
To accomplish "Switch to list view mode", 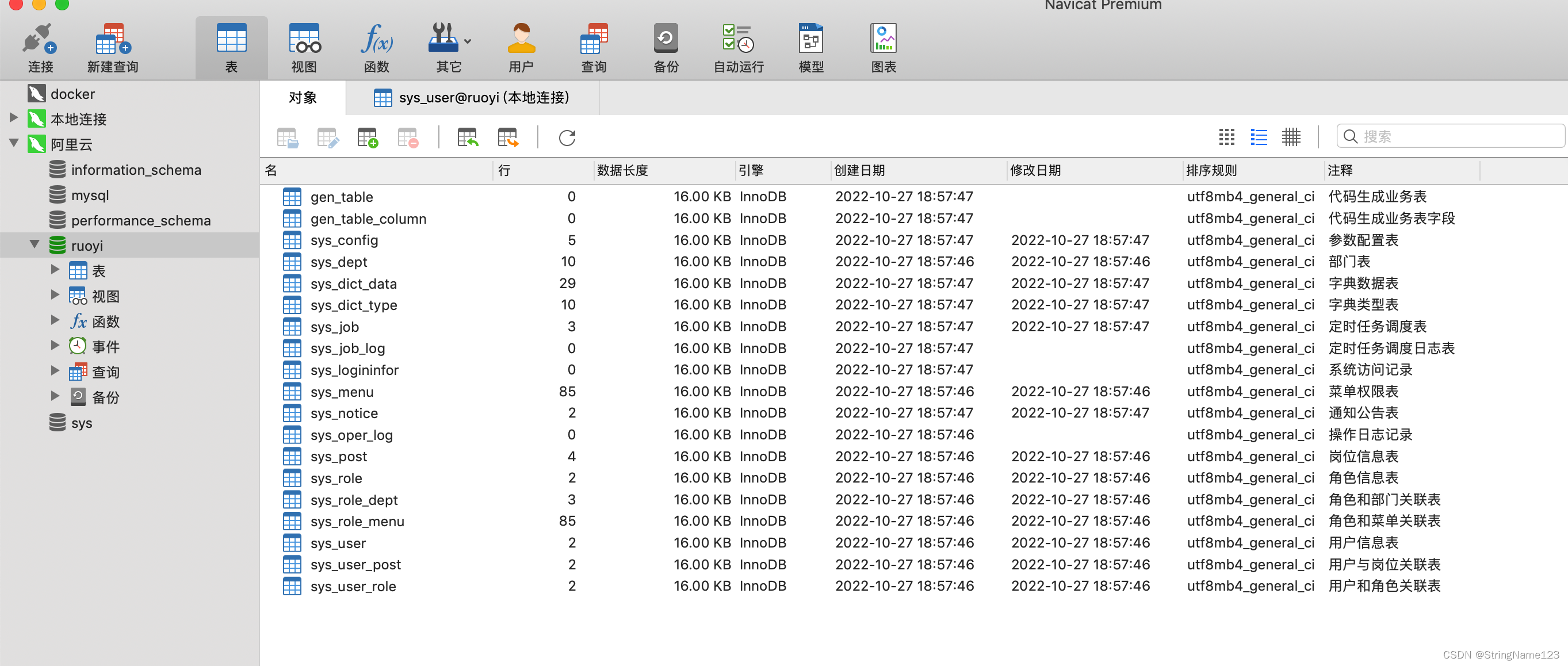I will click(x=1258, y=137).
